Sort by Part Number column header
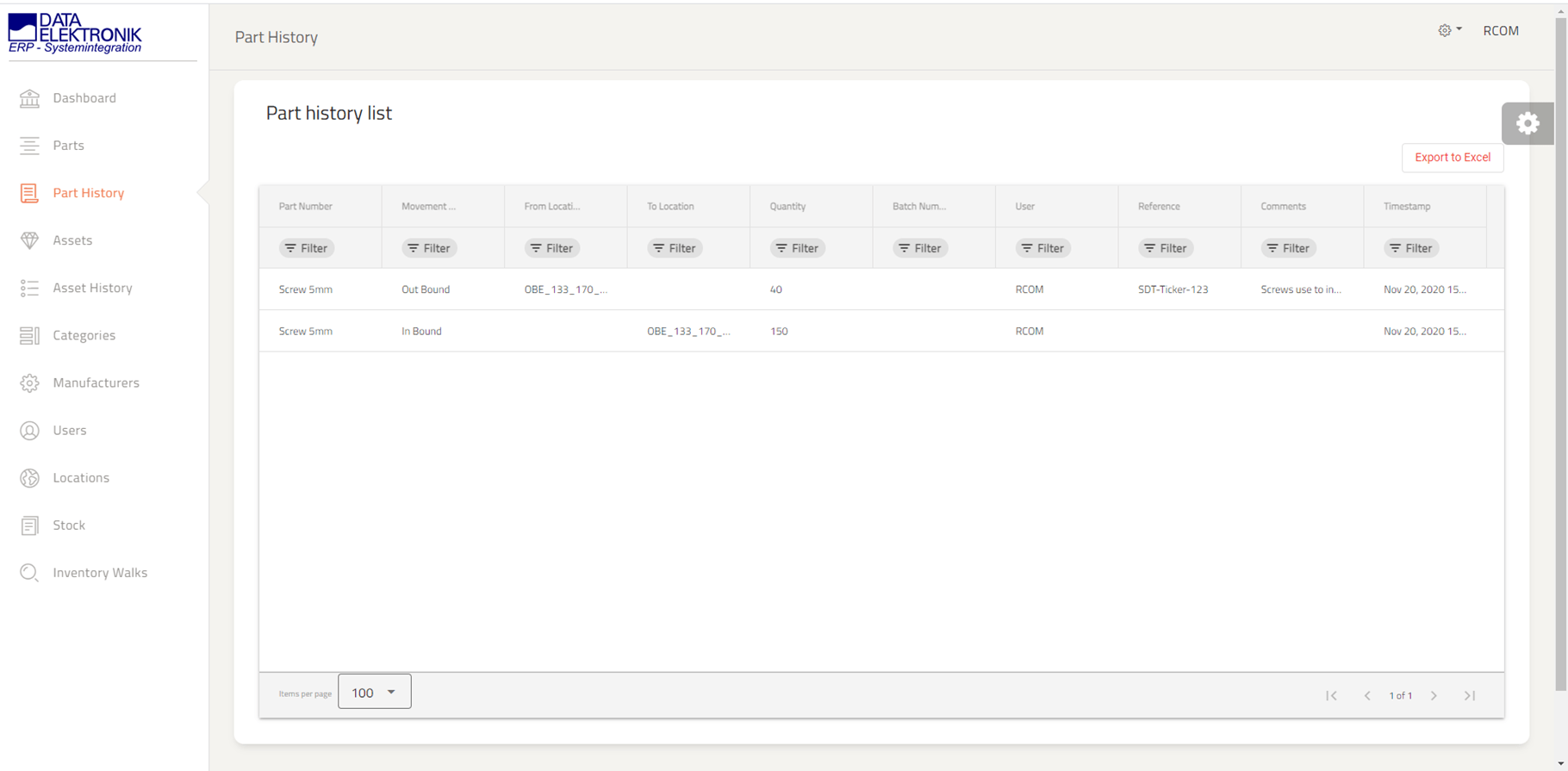 (306, 207)
